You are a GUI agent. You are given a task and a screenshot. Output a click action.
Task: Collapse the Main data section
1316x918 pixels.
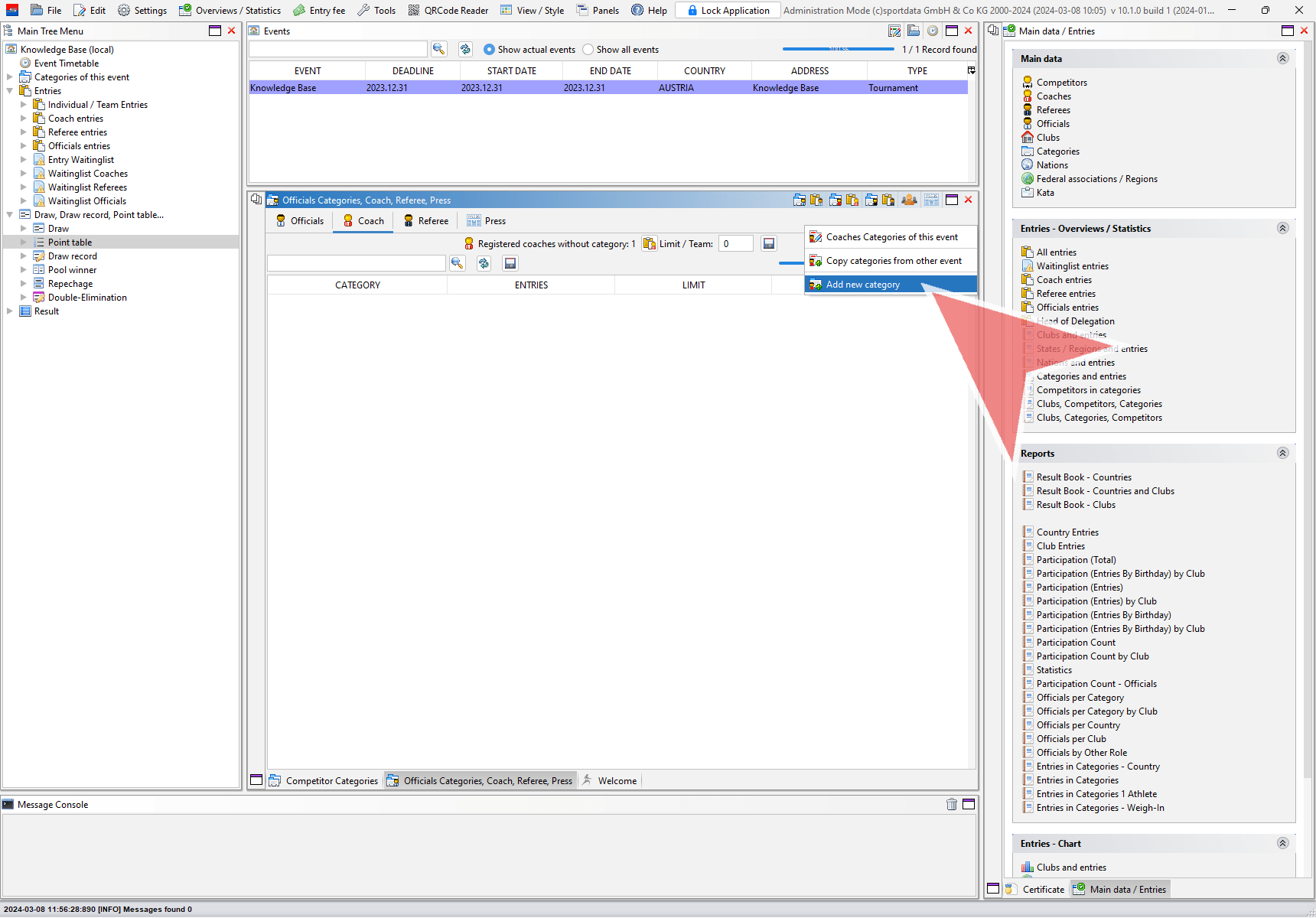point(1282,59)
